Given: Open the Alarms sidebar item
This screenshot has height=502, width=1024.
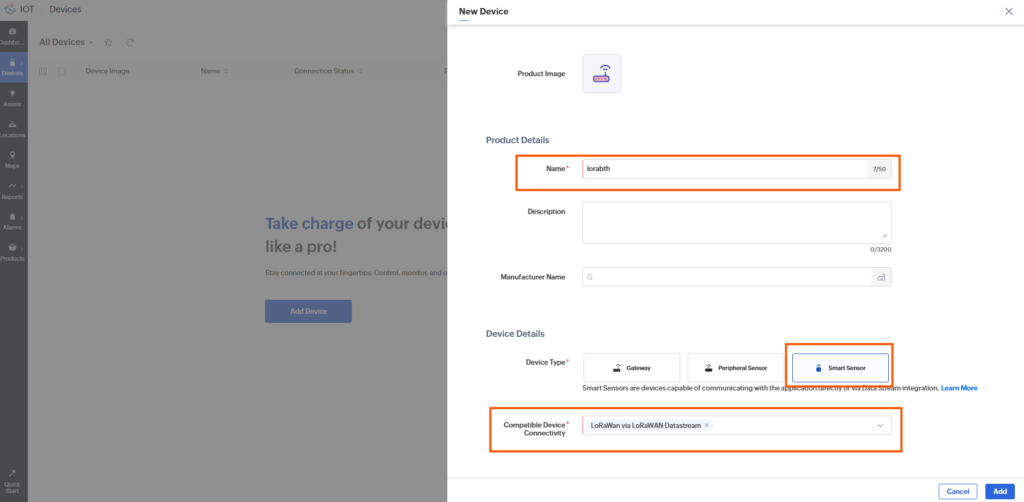Looking at the screenshot, I should (x=13, y=221).
